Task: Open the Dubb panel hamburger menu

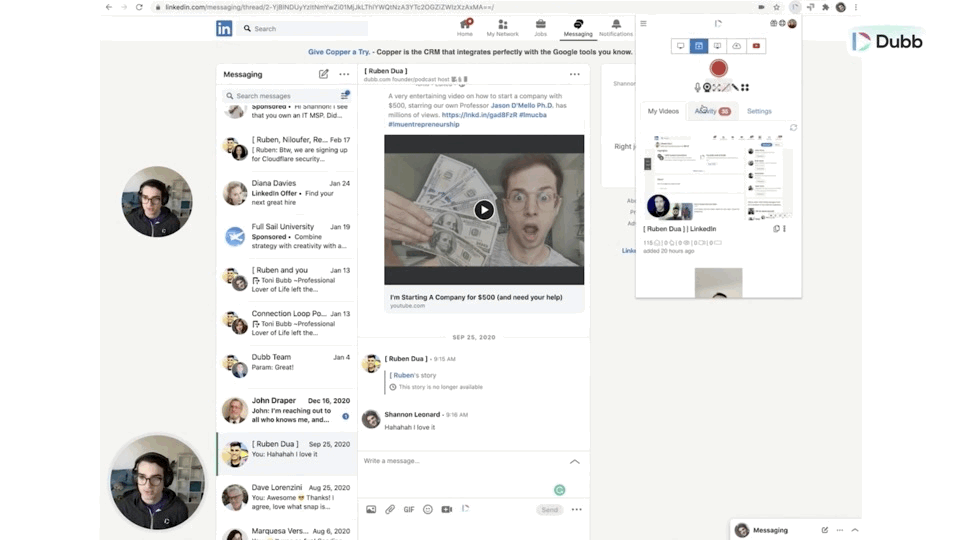Action: (643, 24)
